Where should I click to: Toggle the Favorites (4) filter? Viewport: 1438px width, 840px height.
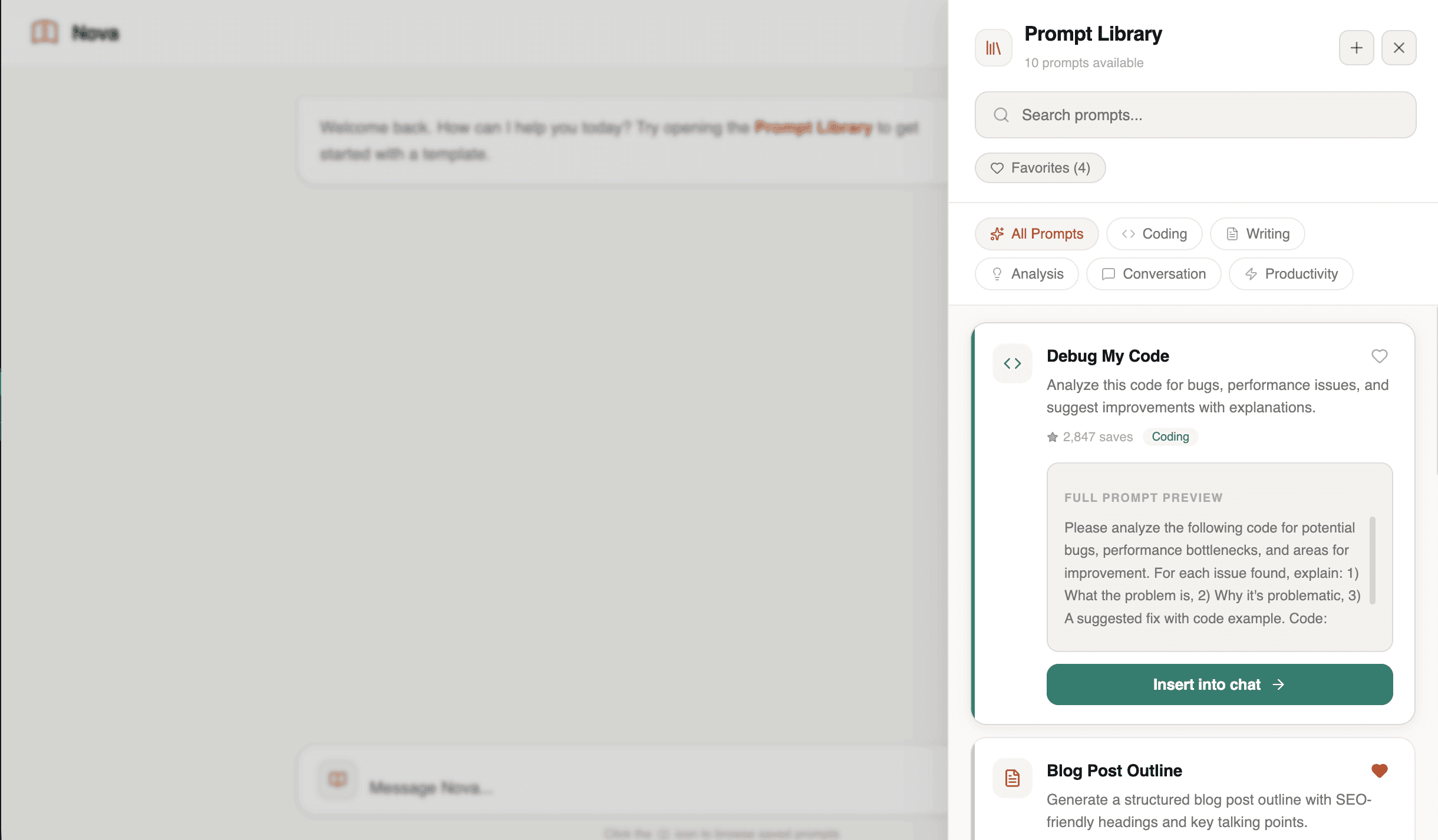coord(1040,168)
